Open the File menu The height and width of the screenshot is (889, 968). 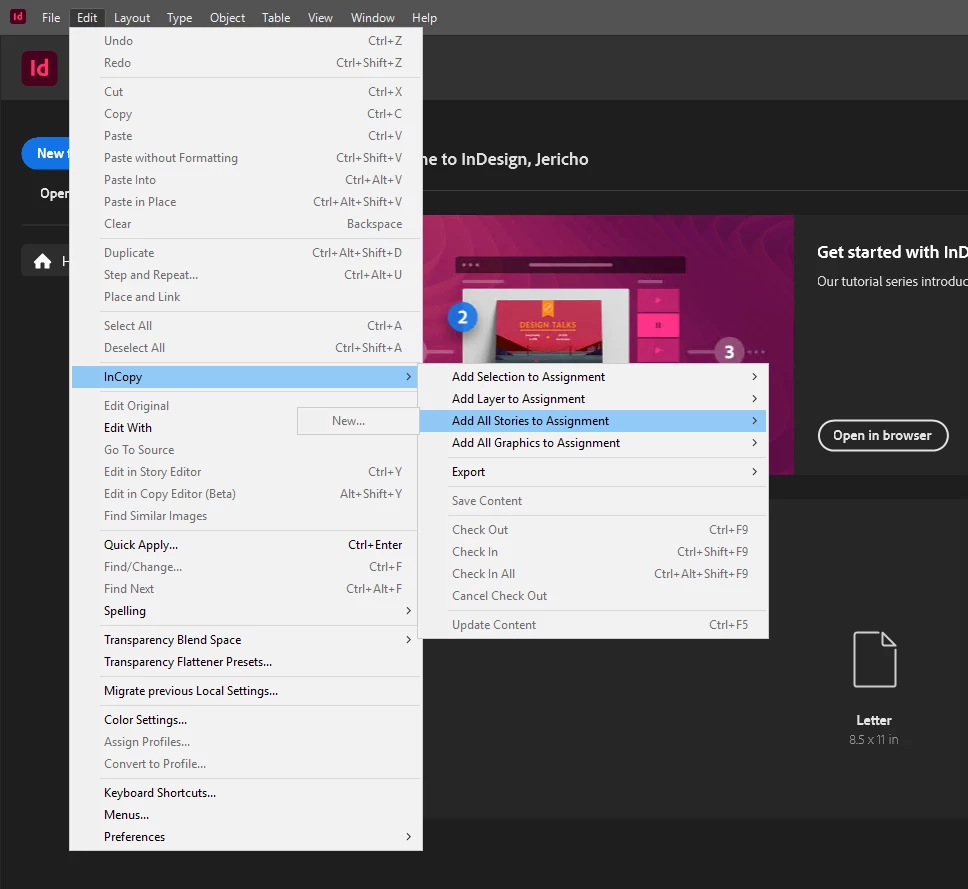click(51, 18)
